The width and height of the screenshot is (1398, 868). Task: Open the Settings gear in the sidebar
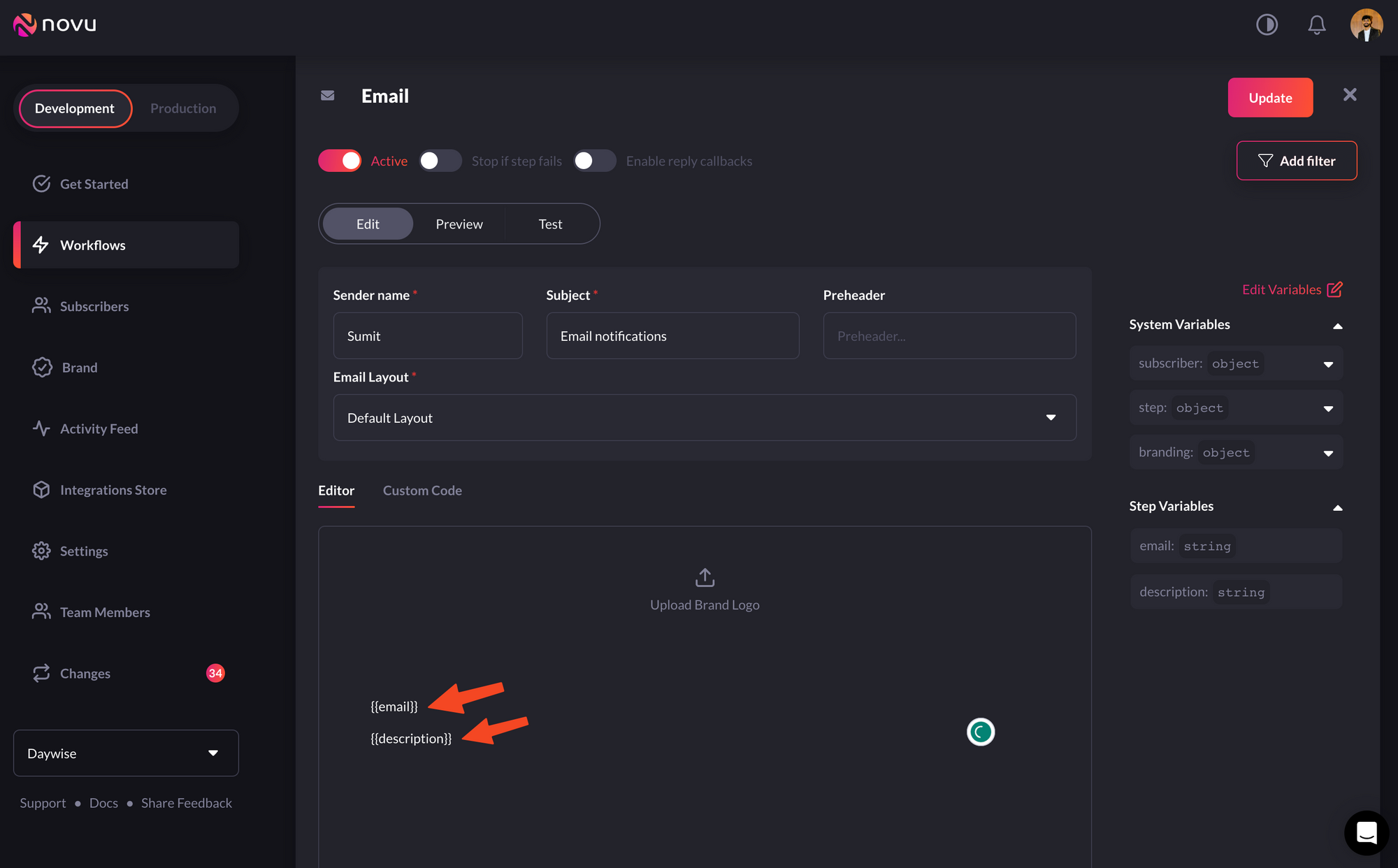pos(42,551)
